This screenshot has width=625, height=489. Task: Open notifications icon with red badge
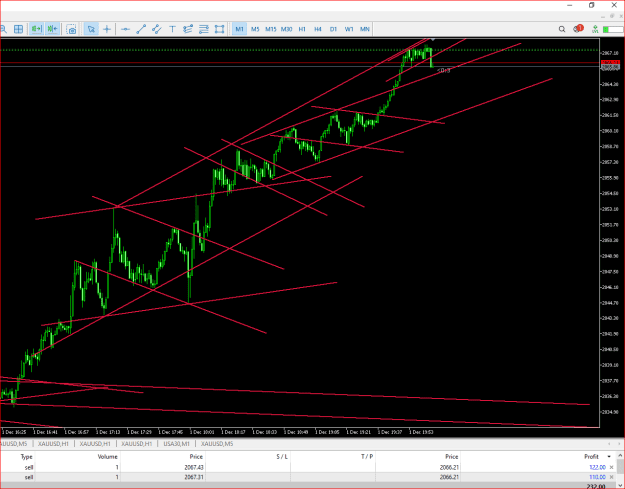coord(578,29)
